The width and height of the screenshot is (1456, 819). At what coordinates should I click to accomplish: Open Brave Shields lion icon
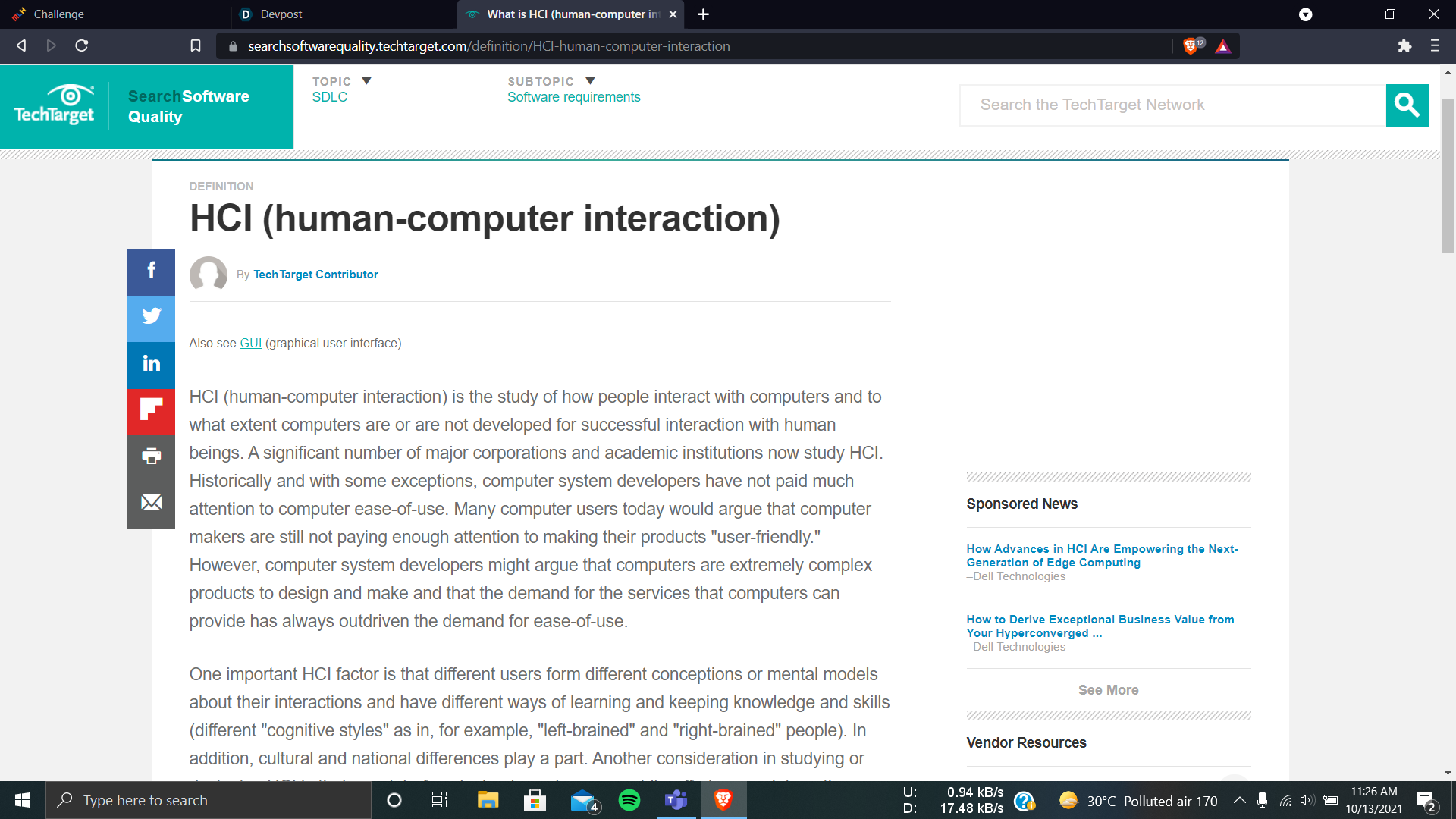(x=1191, y=46)
